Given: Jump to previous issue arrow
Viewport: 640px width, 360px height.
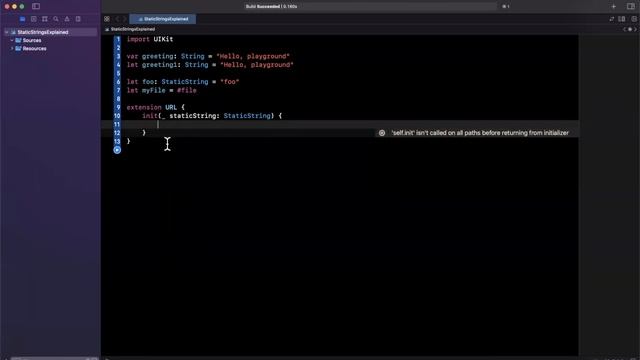Looking at the screenshot, I should pos(624,29).
